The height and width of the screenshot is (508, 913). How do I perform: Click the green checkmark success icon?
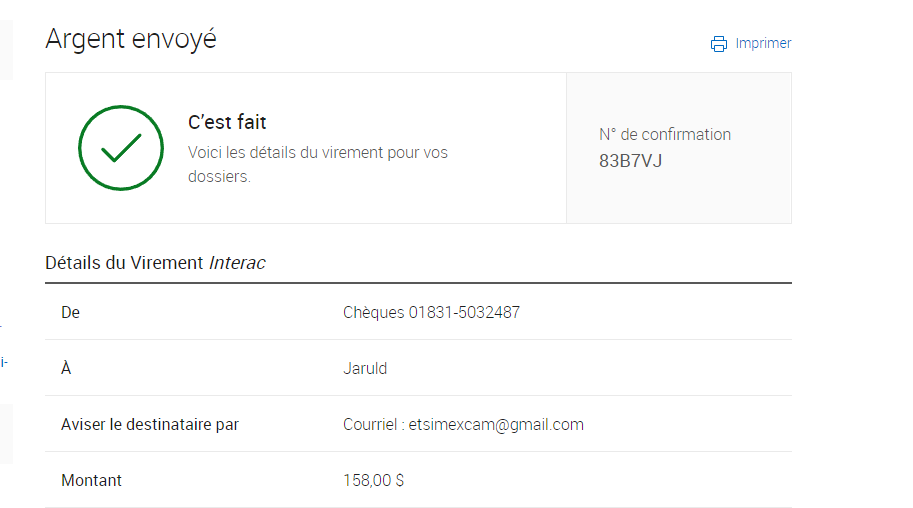pyautogui.click(x=121, y=148)
